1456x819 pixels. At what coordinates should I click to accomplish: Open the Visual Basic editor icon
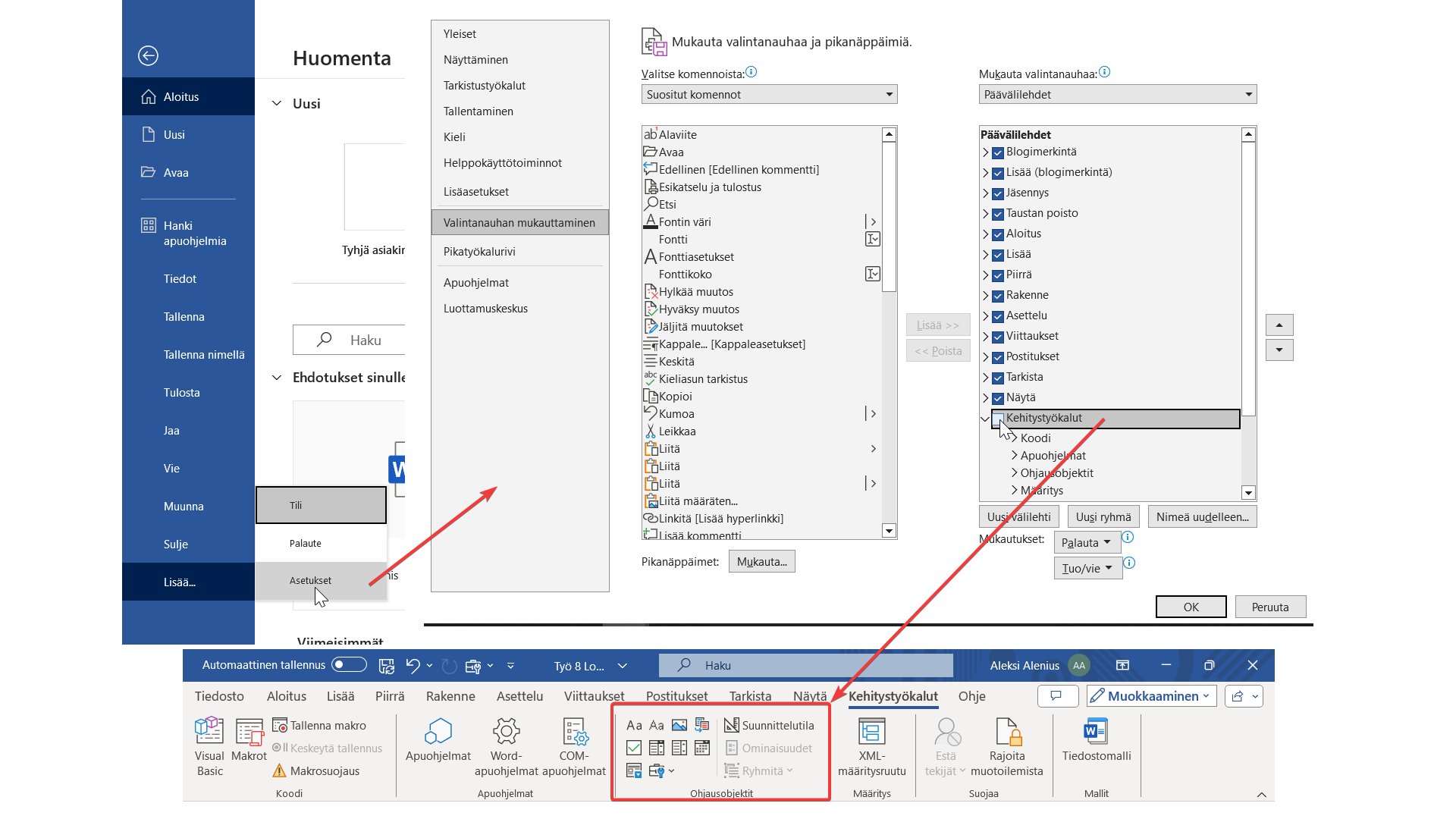tap(209, 731)
